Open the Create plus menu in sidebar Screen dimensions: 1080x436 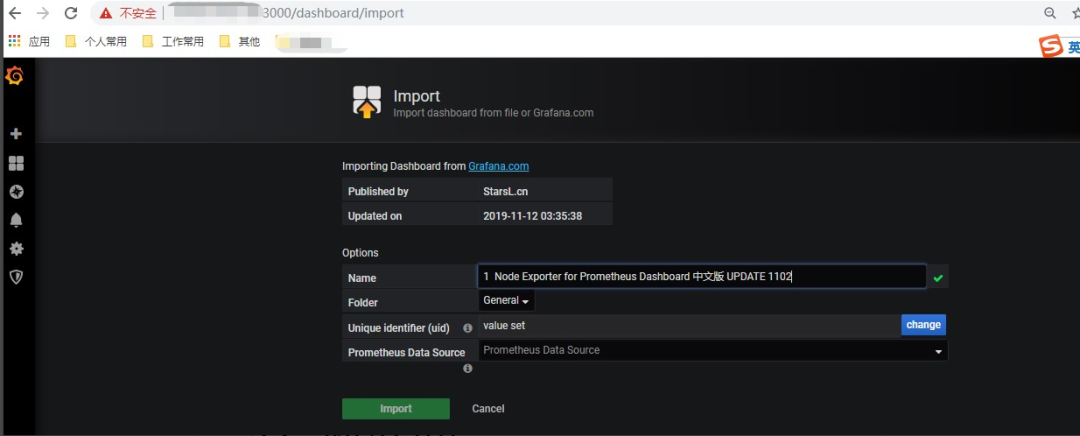[x=16, y=134]
